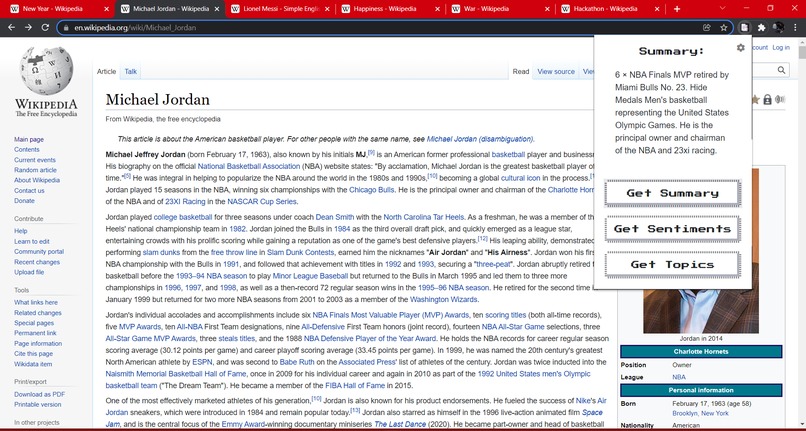Close the New Year tab

(x=106, y=9)
